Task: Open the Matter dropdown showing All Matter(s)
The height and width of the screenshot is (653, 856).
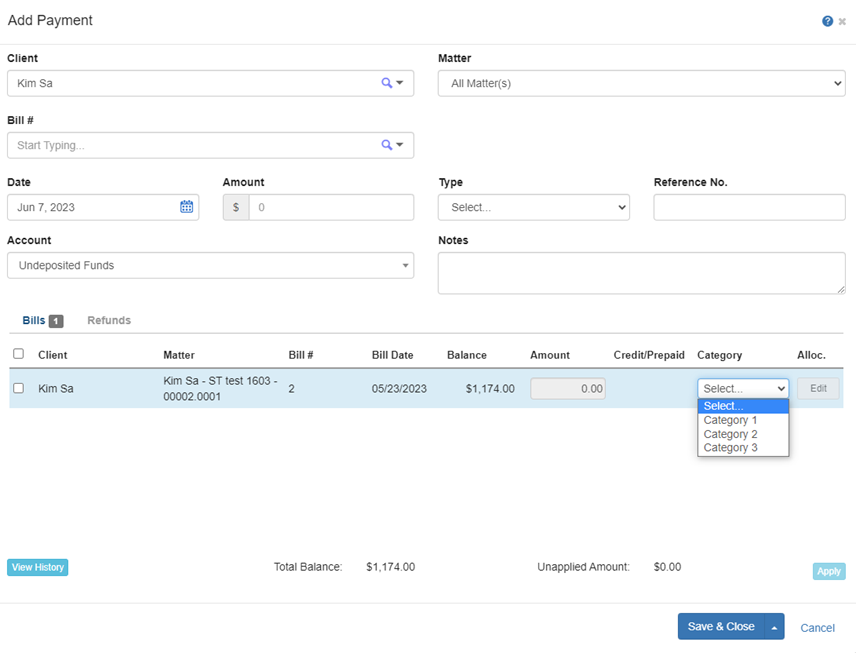Action: (641, 84)
